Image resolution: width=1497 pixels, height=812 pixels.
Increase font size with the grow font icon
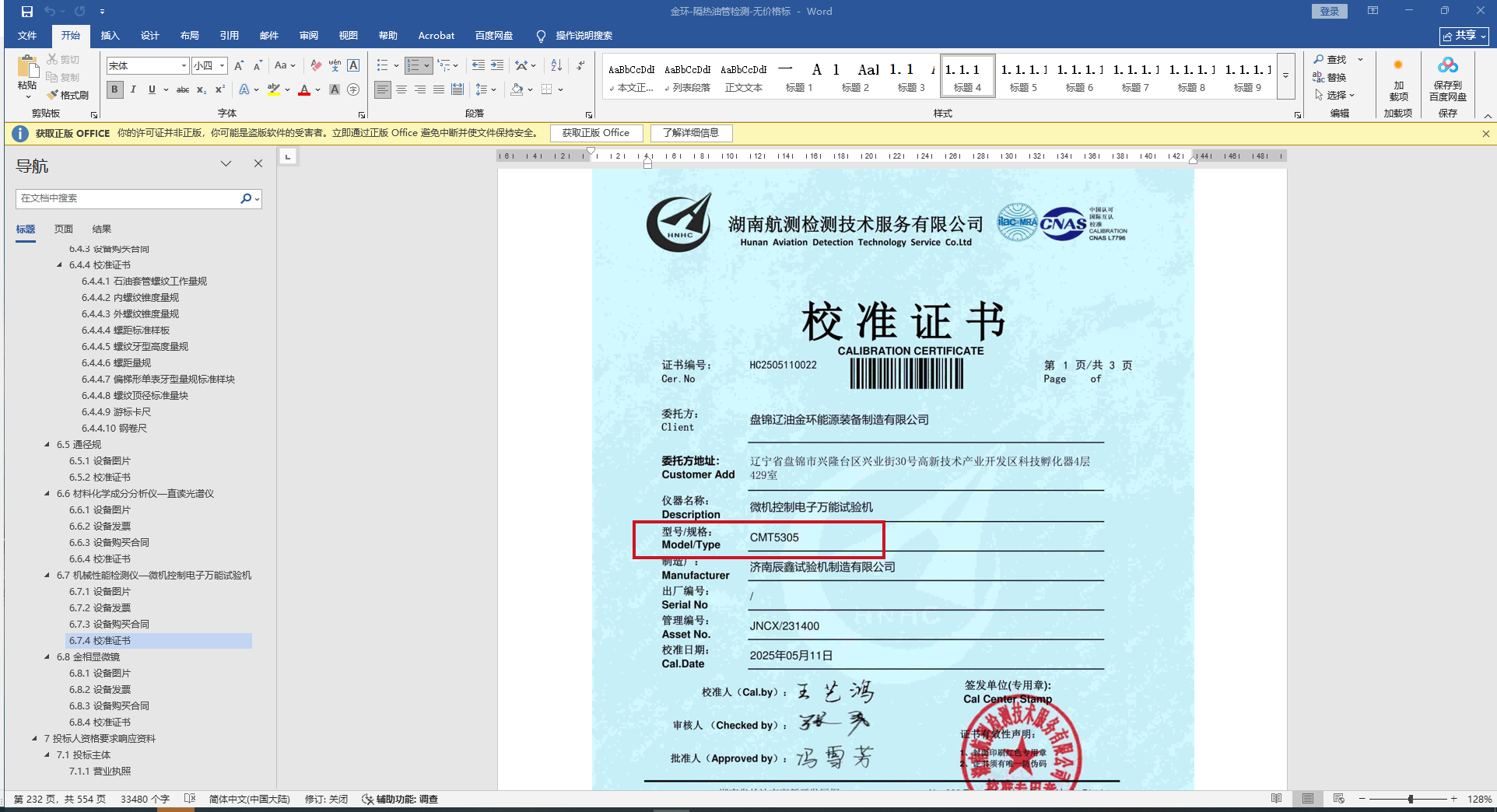click(239, 66)
